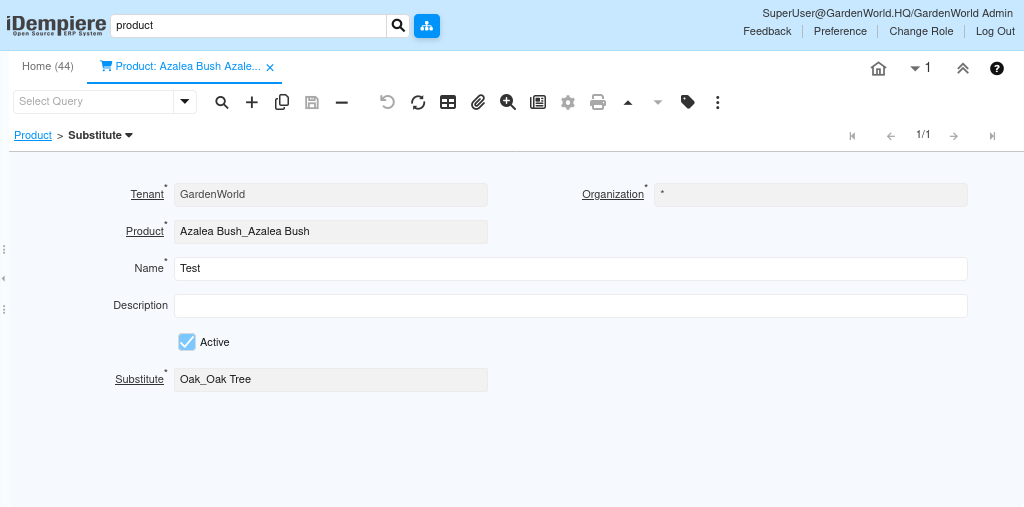Click the Zoom Across icon
1024x507 pixels.
(x=508, y=102)
